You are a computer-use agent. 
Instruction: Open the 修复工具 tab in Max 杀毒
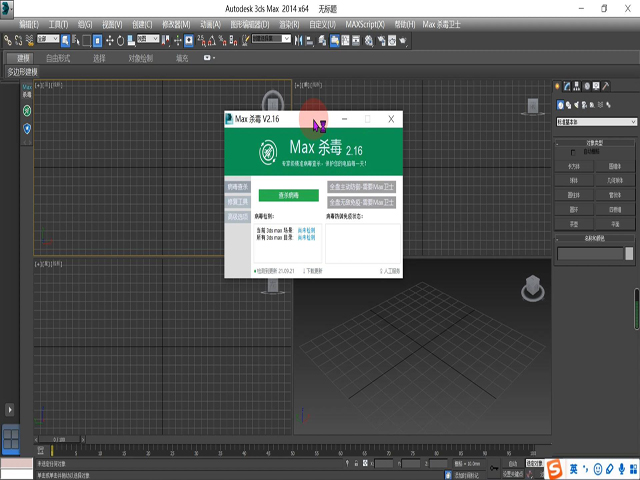238,202
